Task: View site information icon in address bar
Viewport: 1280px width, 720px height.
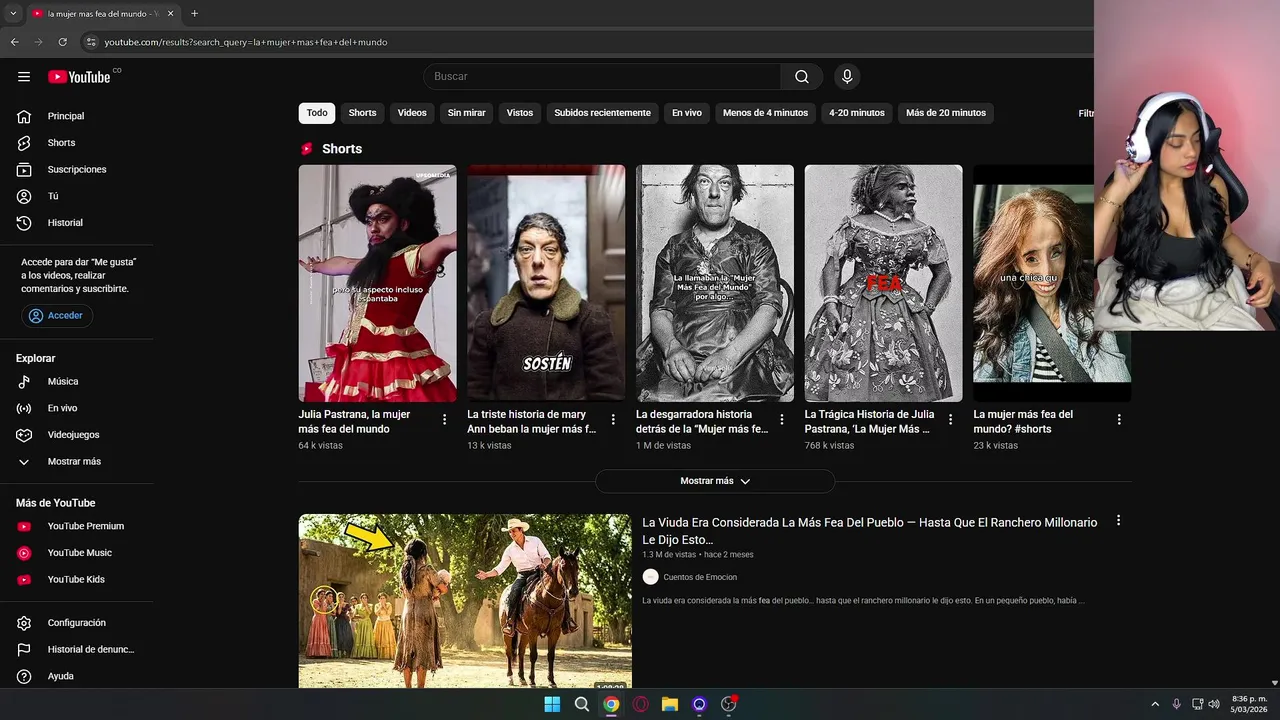Action: pos(91,42)
